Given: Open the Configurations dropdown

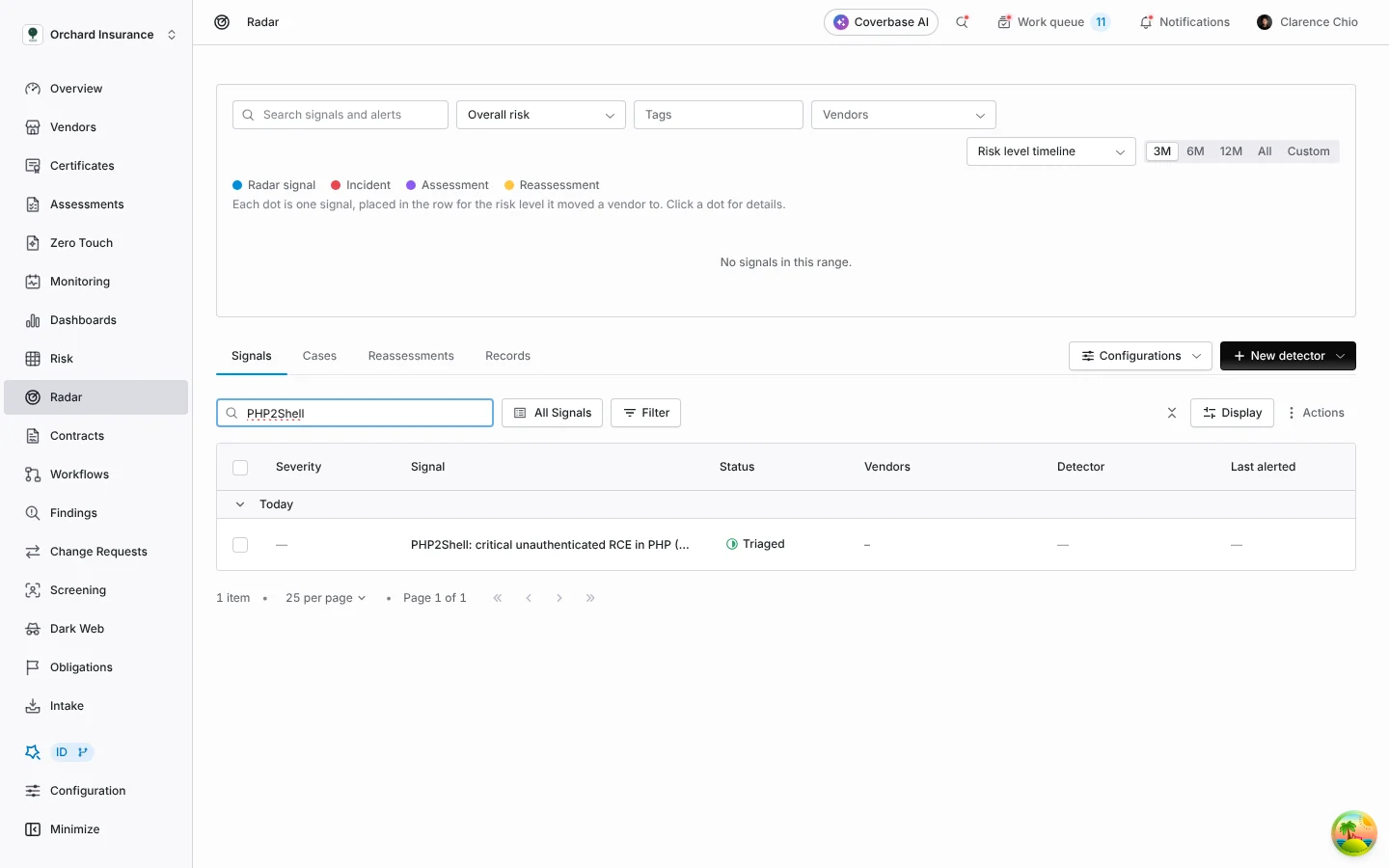Looking at the screenshot, I should (x=1140, y=356).
